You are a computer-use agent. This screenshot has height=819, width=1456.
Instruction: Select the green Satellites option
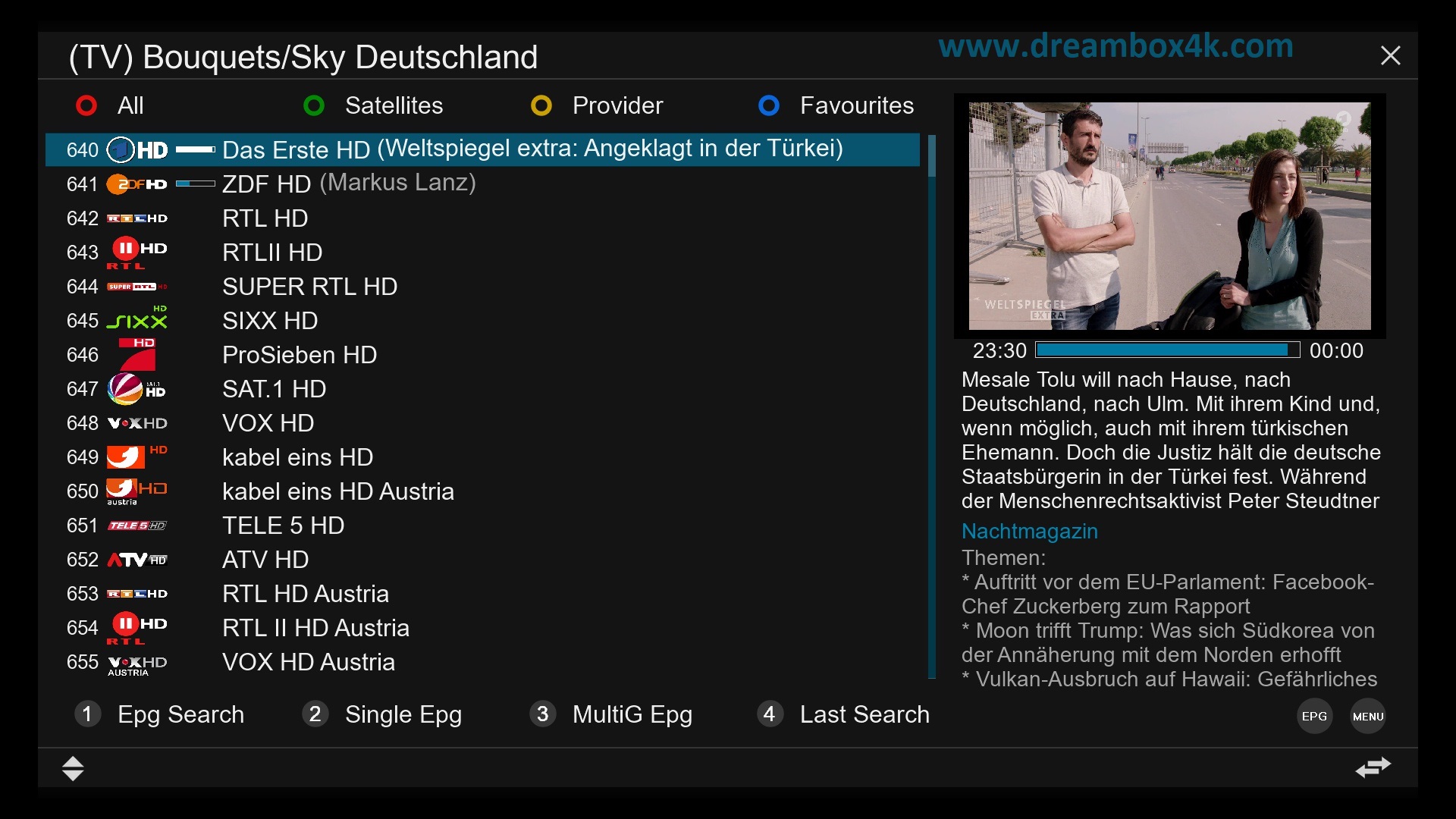click(373, 105)
